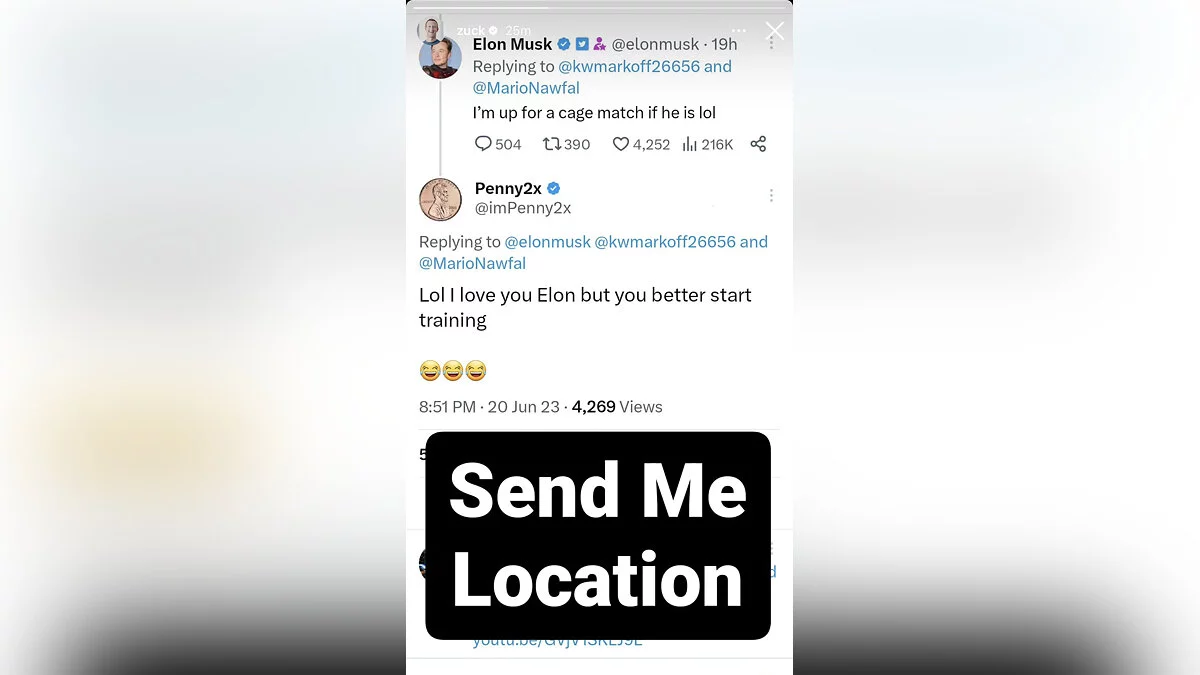The width and height of the screenshot is (1200, 675).
Task: Click the 4,269 Views count
Action: point(617,407)
